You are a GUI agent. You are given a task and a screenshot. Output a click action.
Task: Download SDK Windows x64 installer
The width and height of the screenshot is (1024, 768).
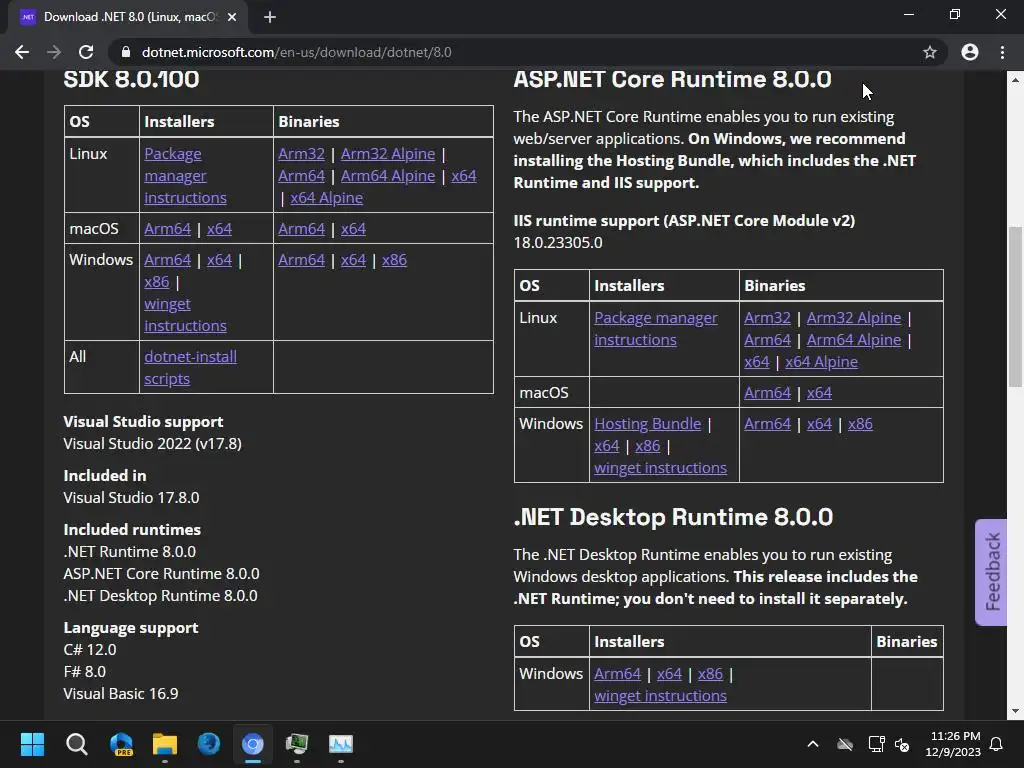click(x=219, y=260)
